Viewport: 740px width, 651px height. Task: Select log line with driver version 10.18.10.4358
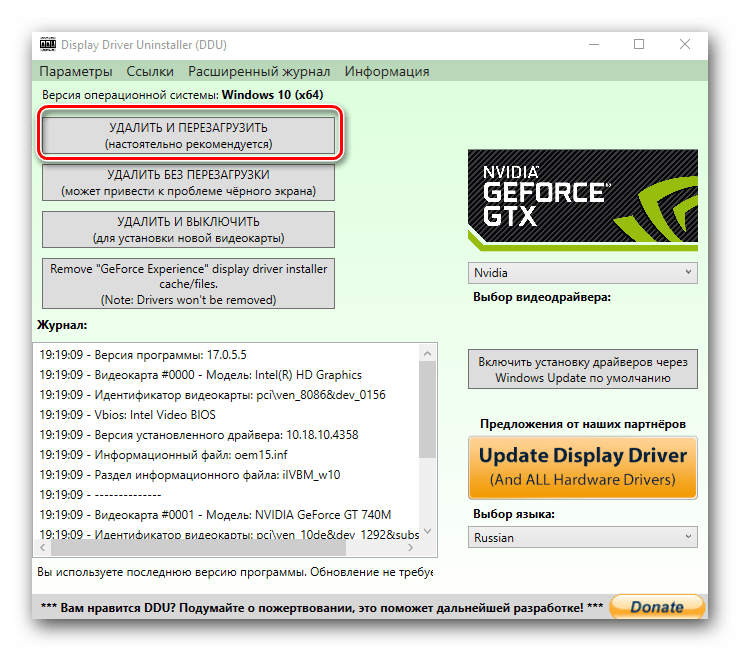click(199, 434)
